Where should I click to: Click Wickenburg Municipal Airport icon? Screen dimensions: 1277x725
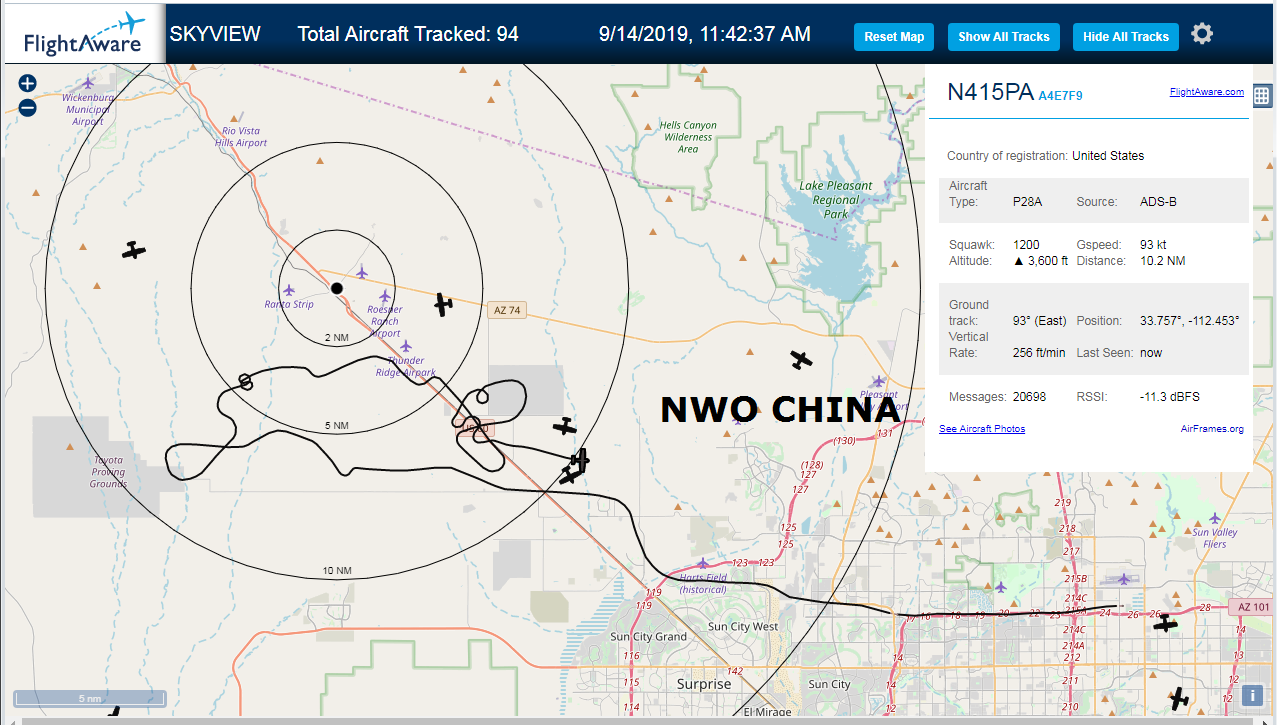[88, 82]
